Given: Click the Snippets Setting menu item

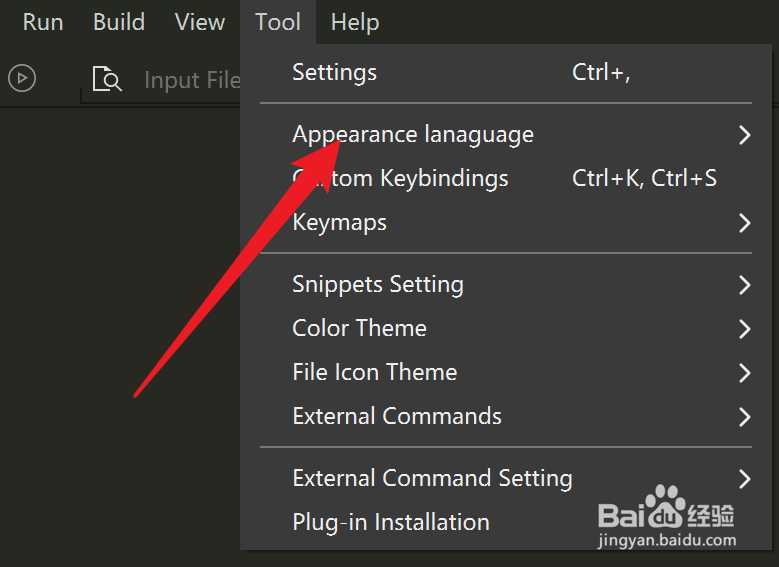Looking at the screenshot, I should coord(378,285).
